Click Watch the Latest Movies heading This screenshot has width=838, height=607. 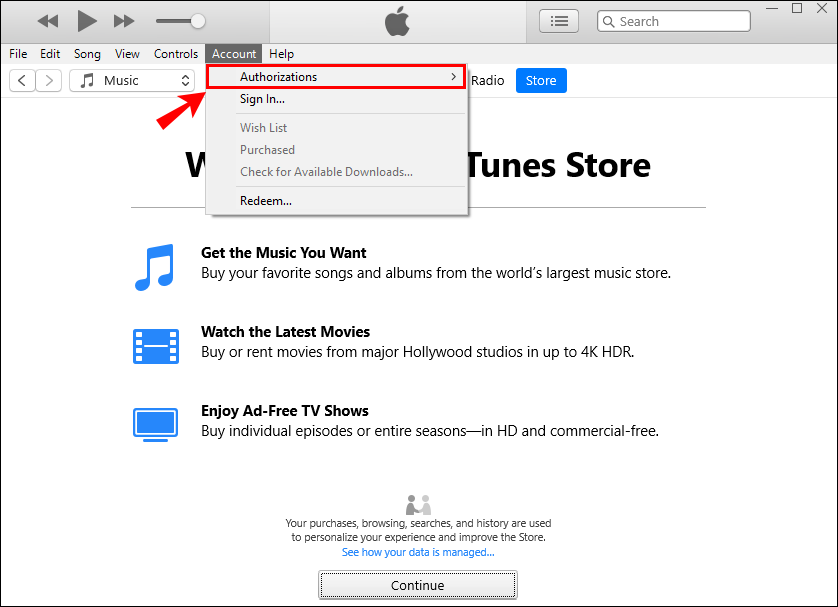pyautogui.click(x=285, y=331)
